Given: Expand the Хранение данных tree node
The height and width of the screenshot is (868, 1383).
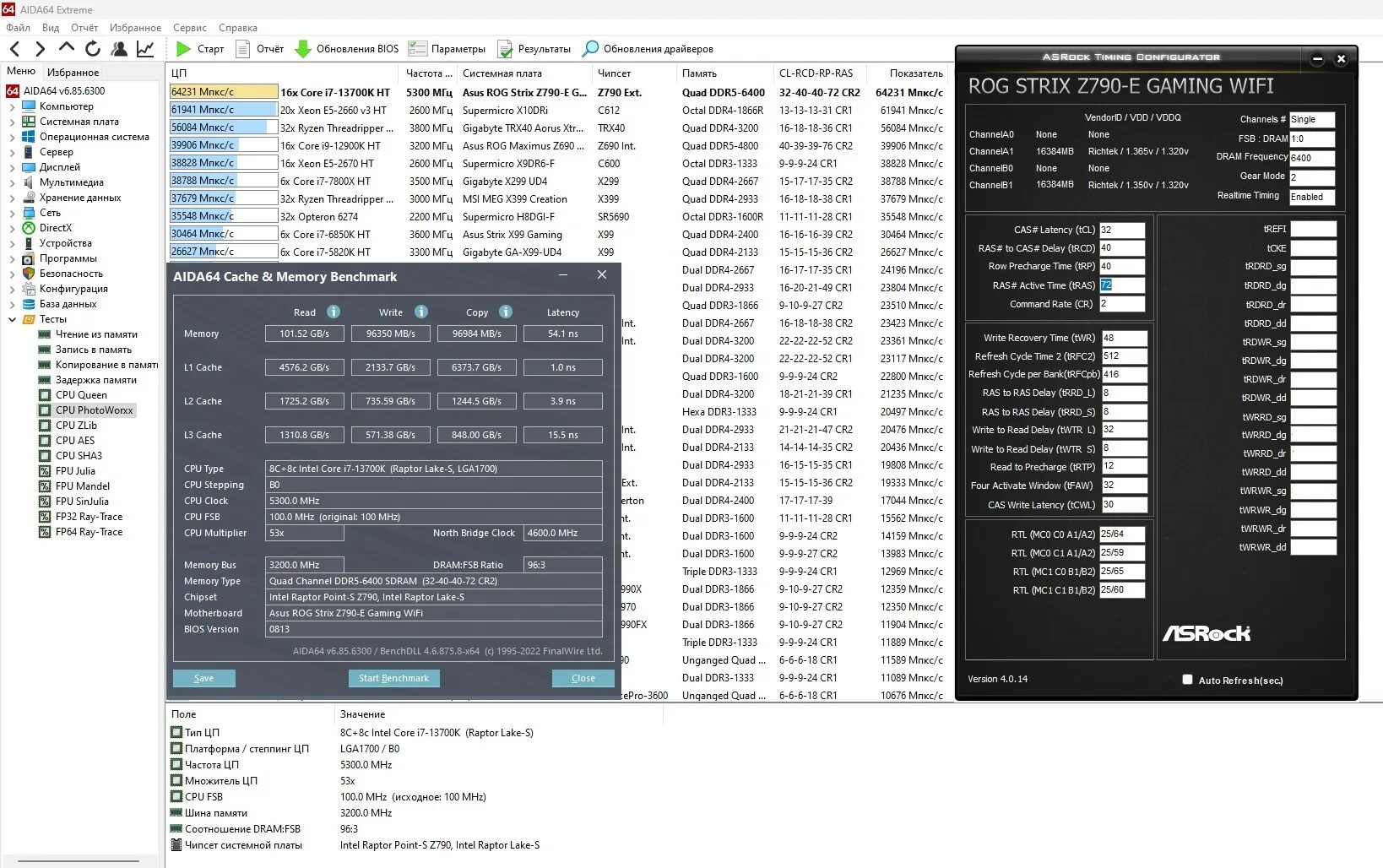Looking at the screenshot, I should (x=12, y=198).
